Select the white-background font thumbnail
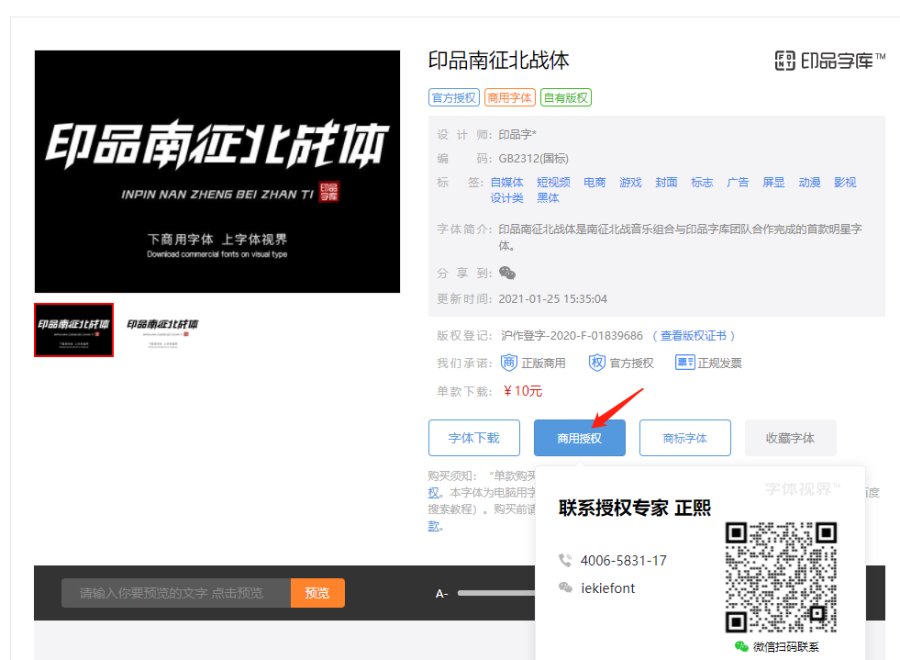 (x=162, y=330)
